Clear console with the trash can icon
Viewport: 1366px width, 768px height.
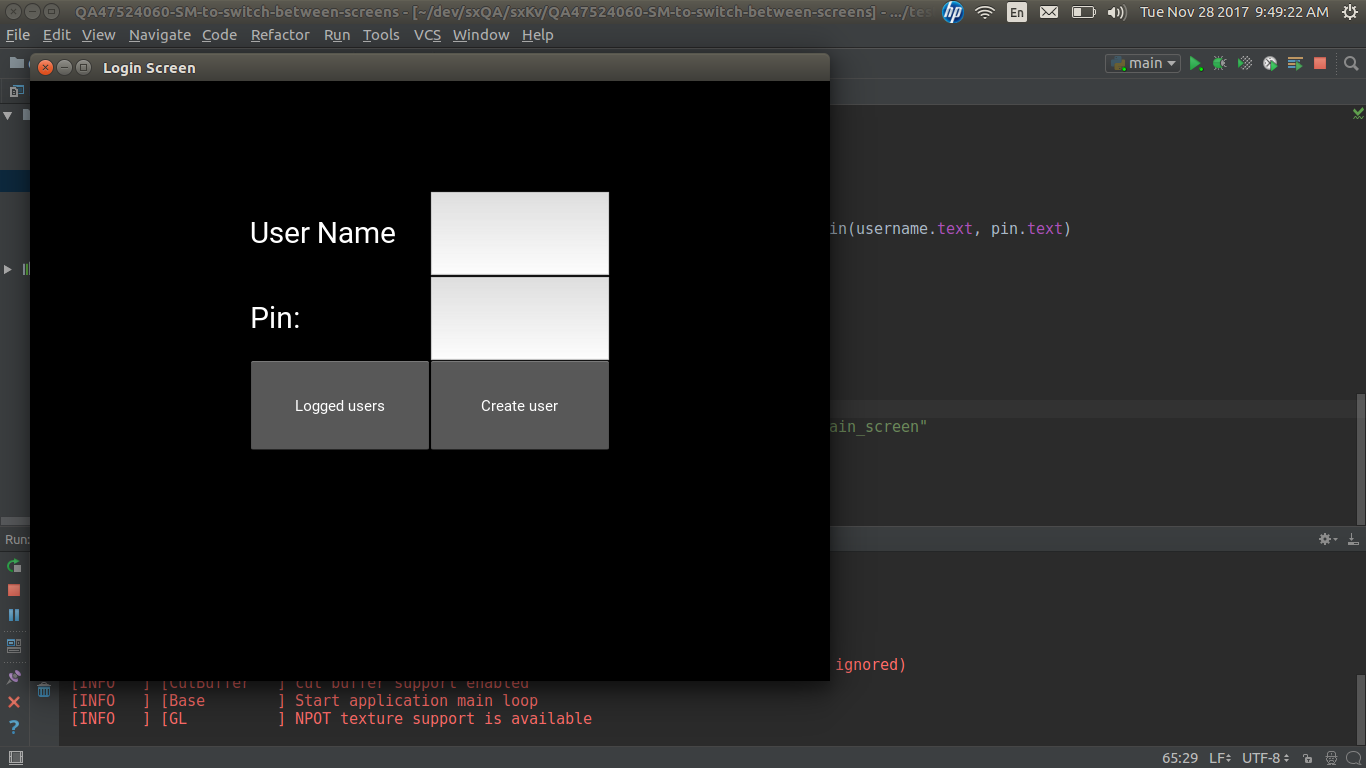tap(44, 690)
